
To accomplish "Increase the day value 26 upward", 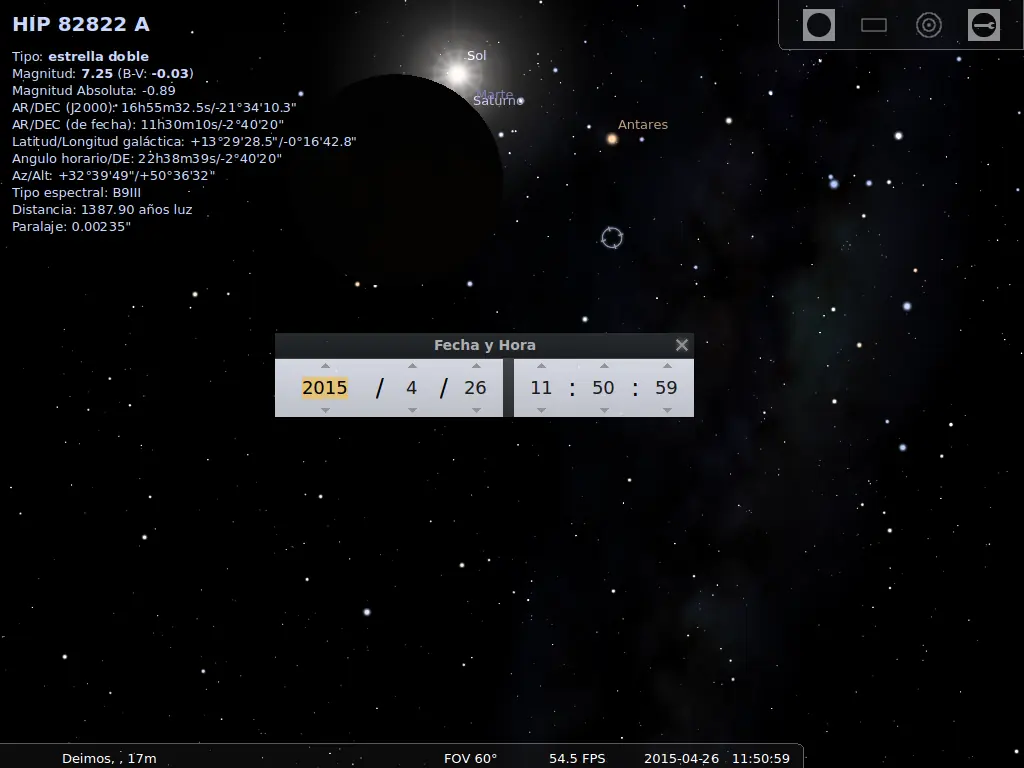I will coord(475,366).
